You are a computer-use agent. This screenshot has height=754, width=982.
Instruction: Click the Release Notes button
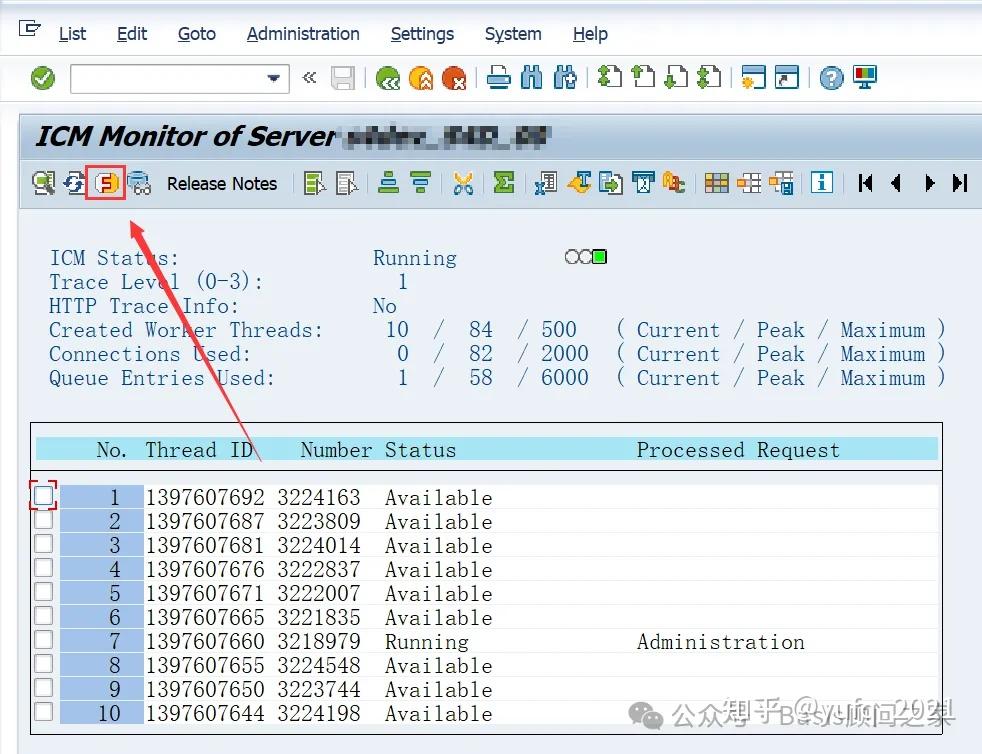tap(222, 183)
